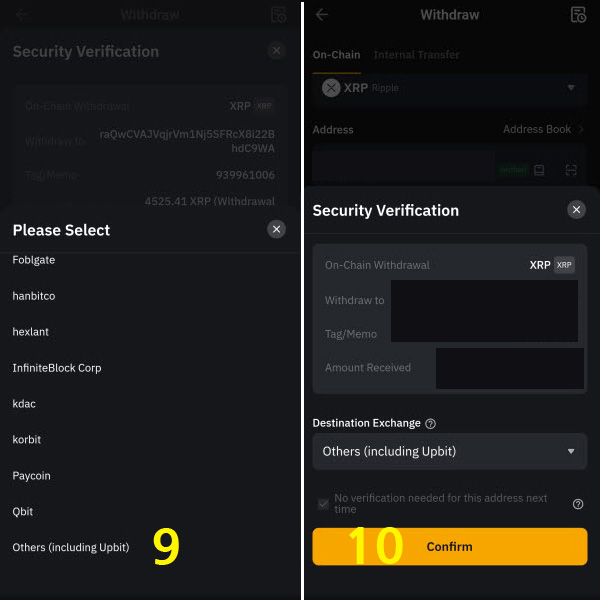Click help icon beside no verification option
The height and width of the screenshot is (600, 600).
coord(578,504)
